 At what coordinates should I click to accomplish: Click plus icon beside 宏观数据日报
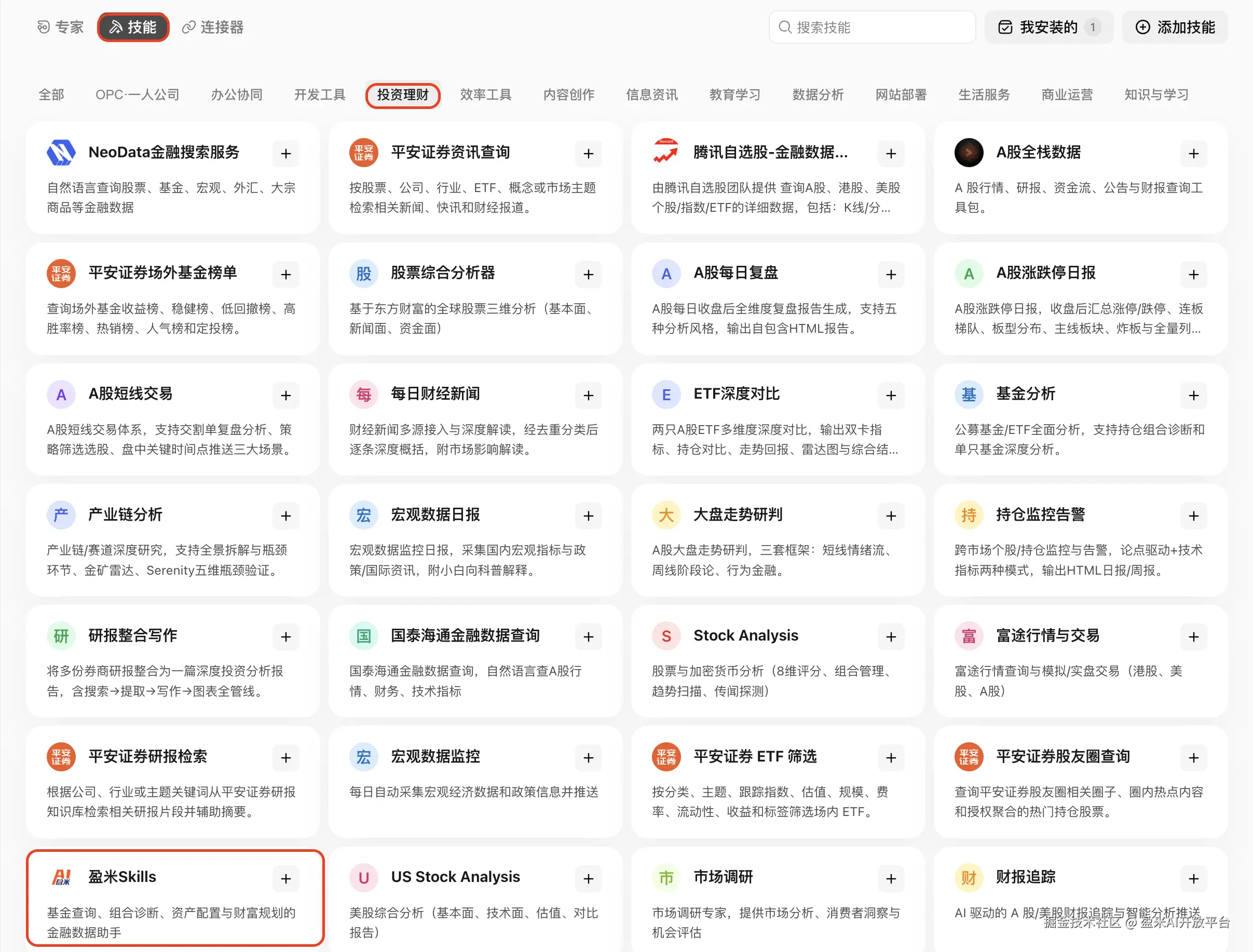click(x=588, y=515)
